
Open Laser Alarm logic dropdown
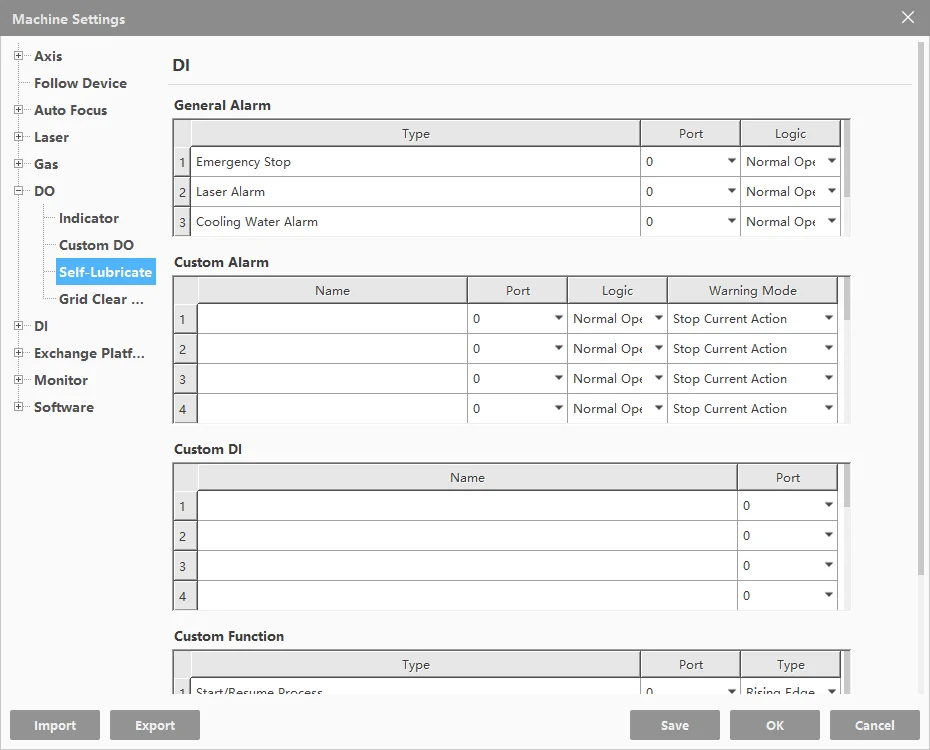831,192
